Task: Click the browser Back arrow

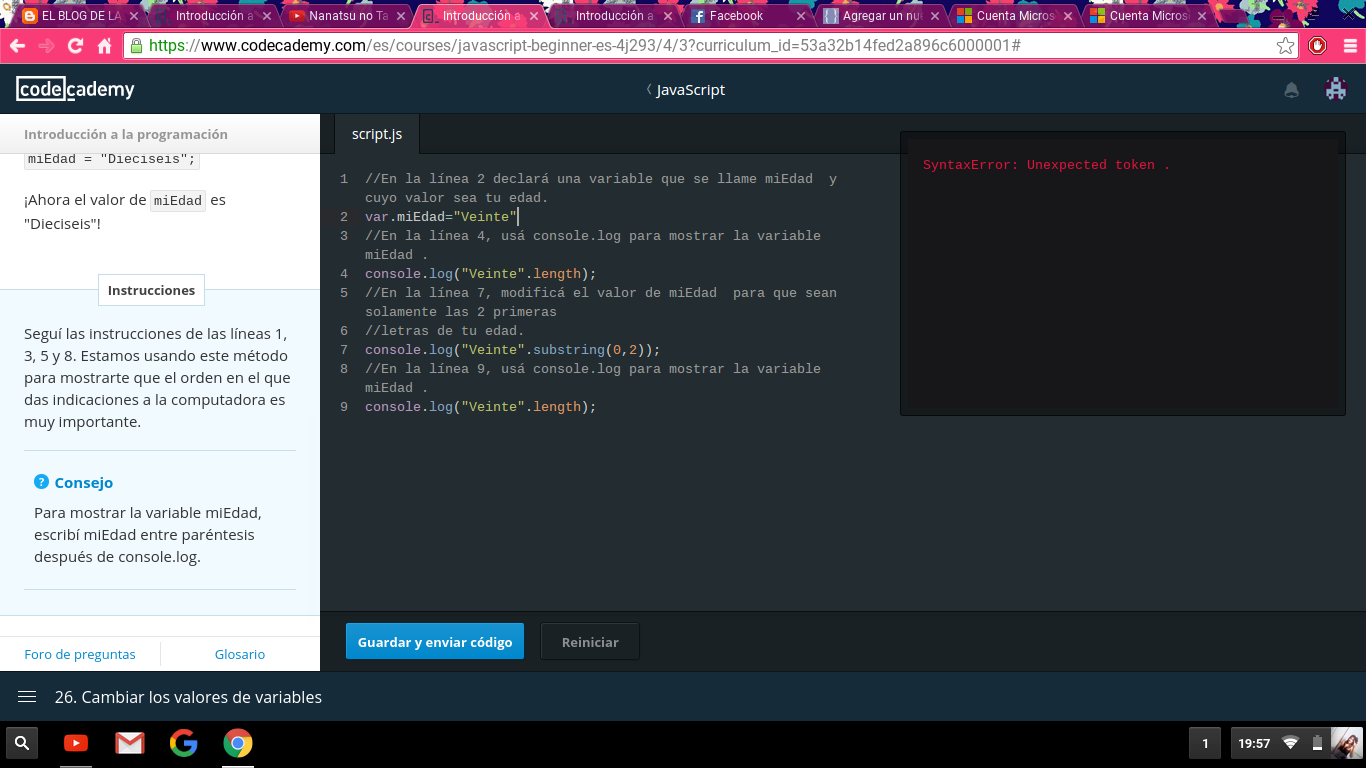Action: pos(17,46)
